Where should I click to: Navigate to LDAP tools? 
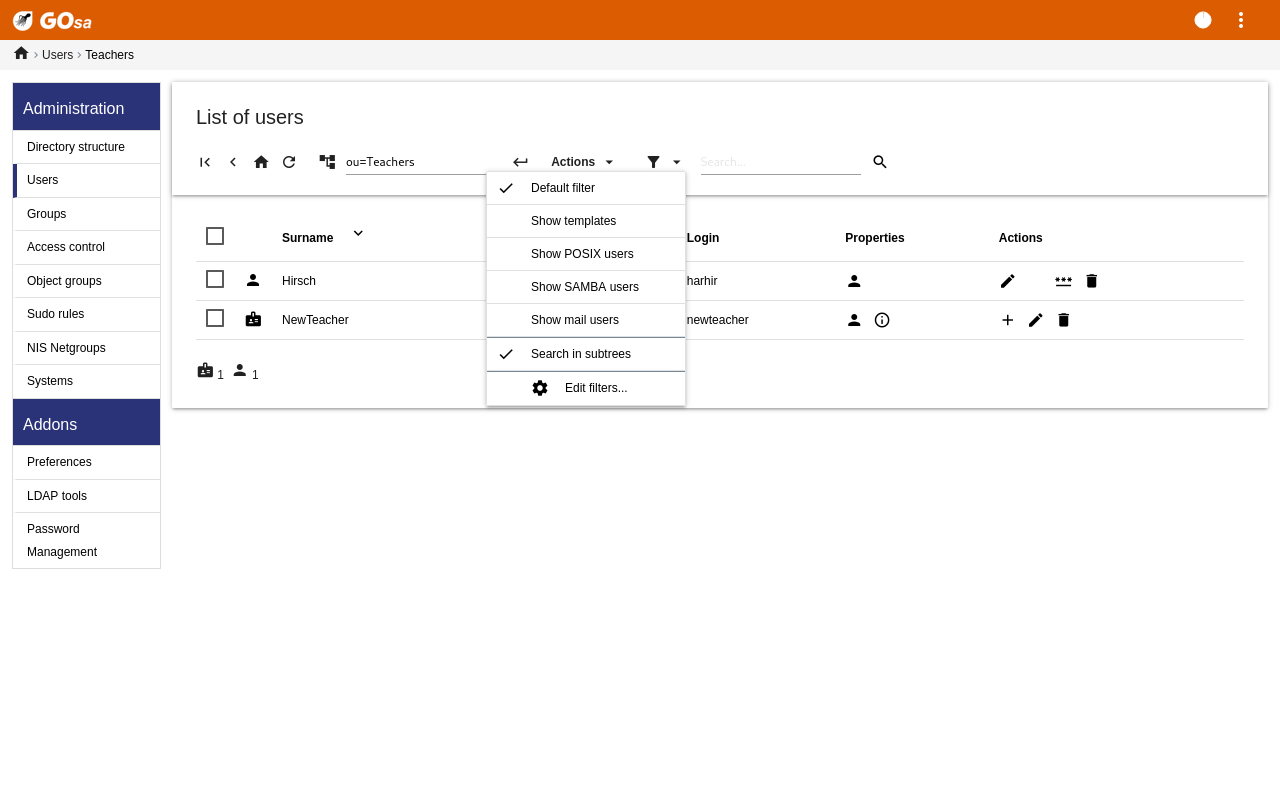tap(57, 496)
